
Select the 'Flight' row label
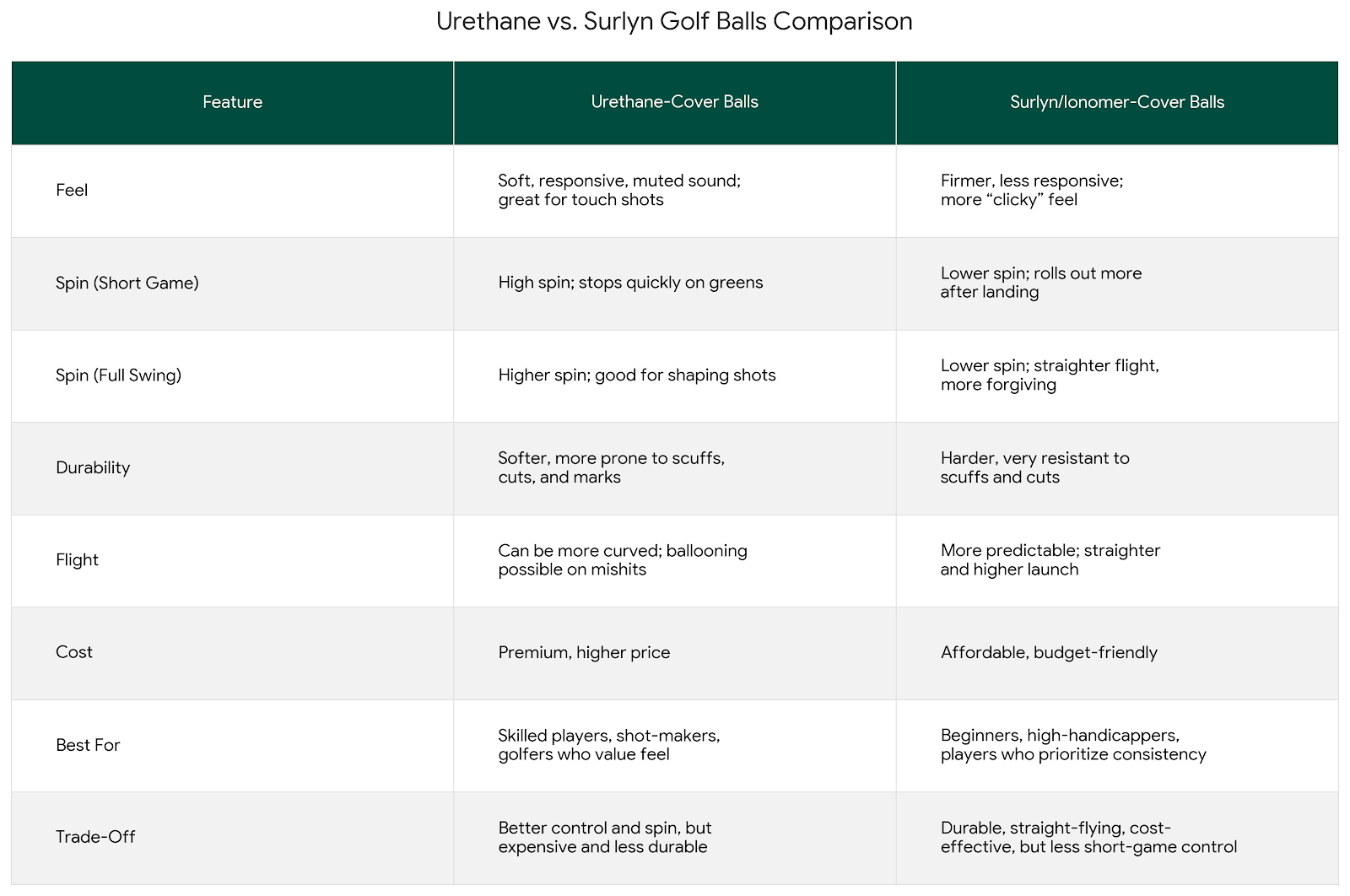point(77,560)
